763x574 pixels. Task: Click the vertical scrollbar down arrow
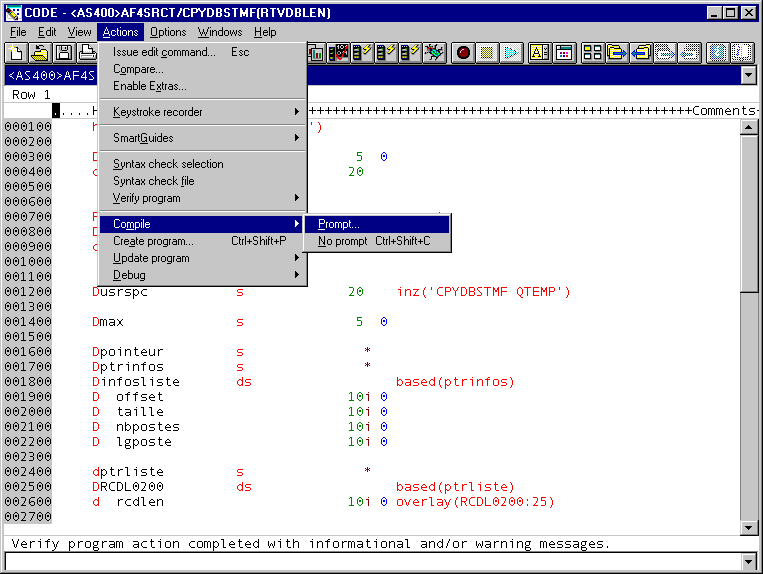(747, 527)
